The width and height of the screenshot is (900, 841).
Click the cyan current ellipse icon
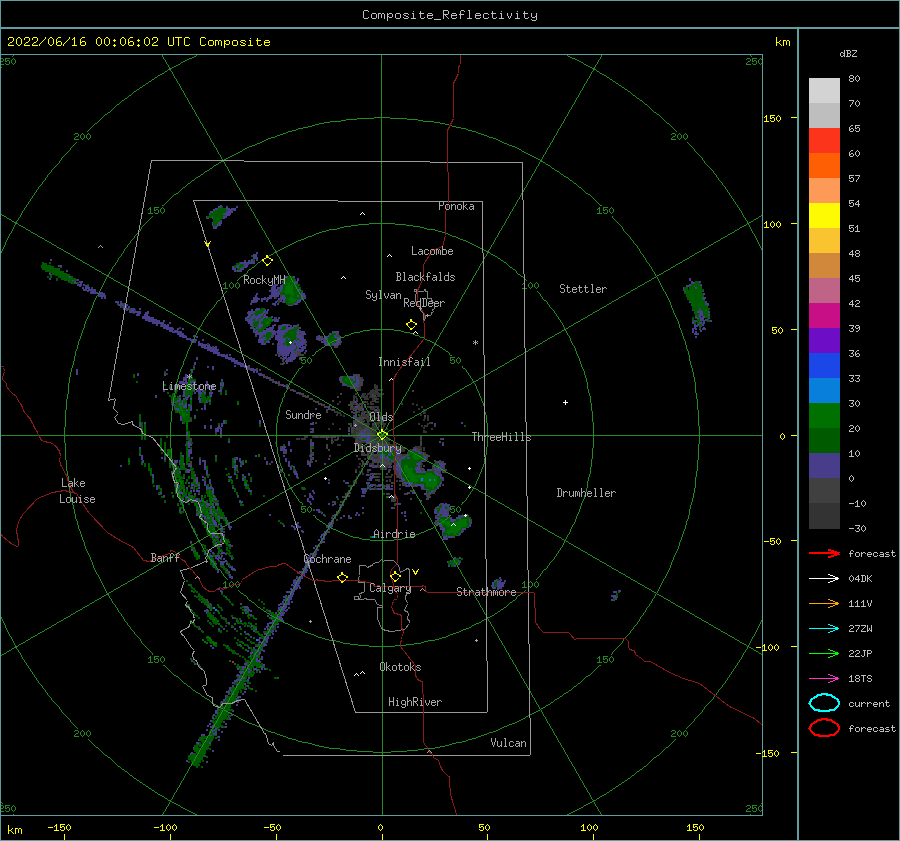pos(824,703)
